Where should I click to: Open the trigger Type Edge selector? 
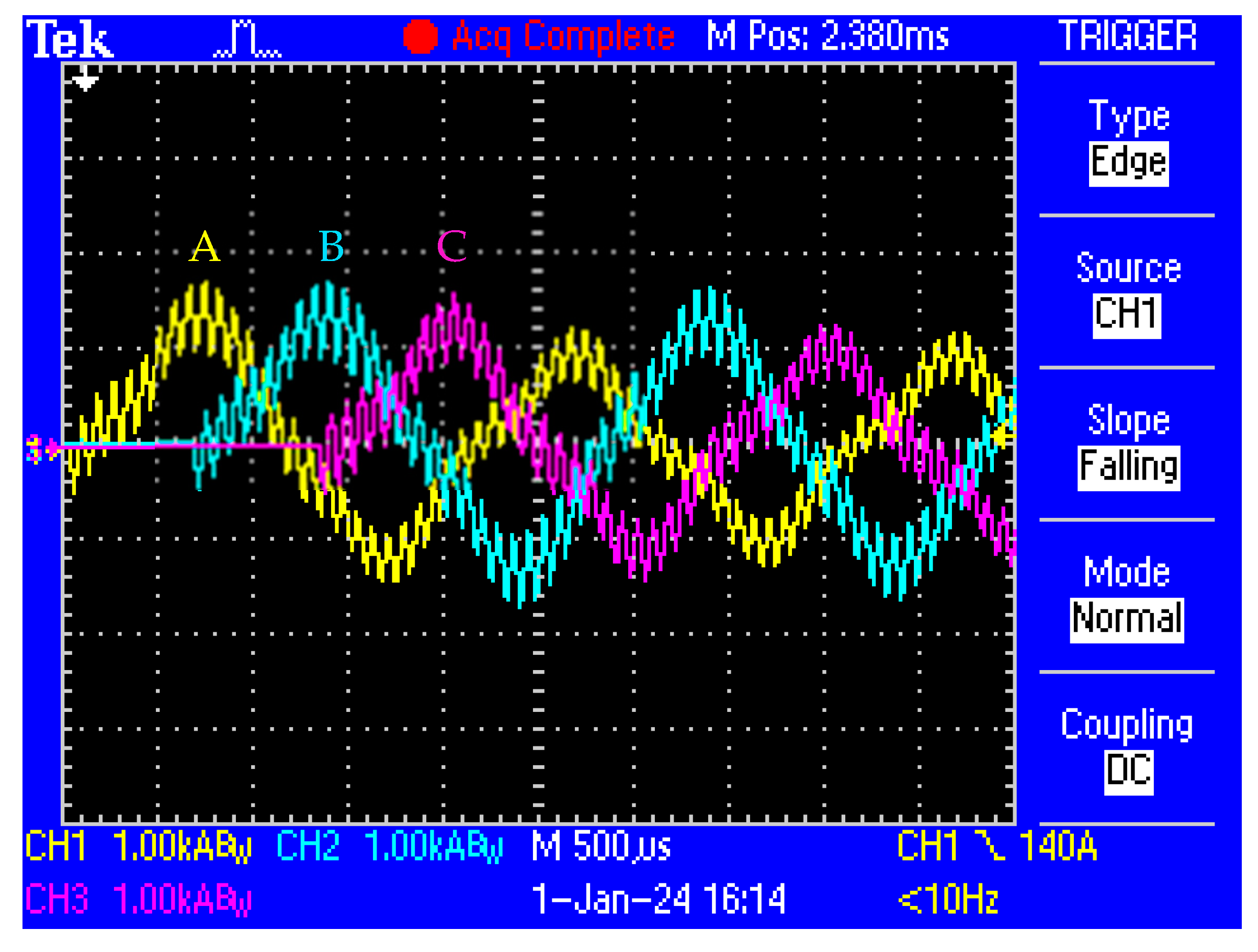click(1129, 163)
